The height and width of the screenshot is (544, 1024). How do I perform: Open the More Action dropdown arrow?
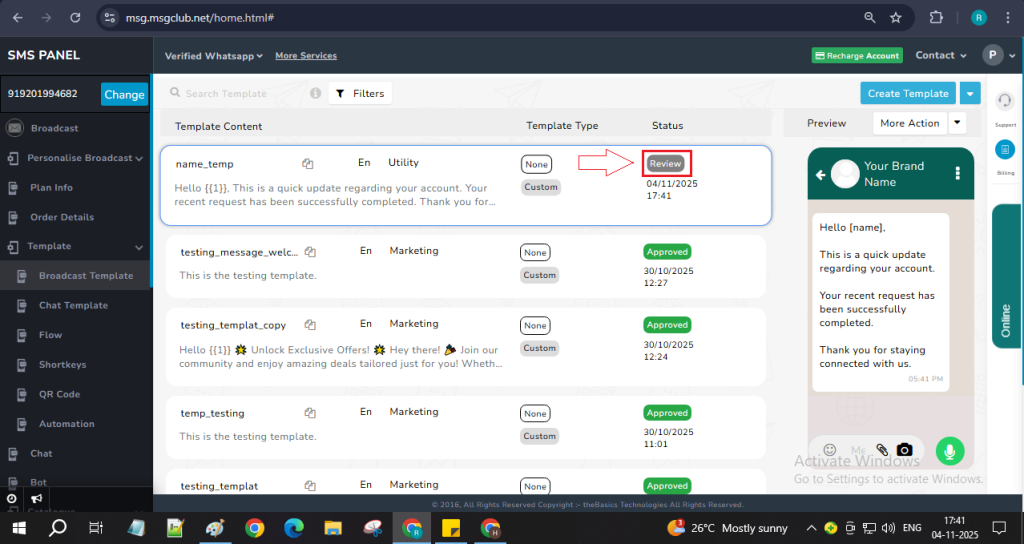point(957,123)
